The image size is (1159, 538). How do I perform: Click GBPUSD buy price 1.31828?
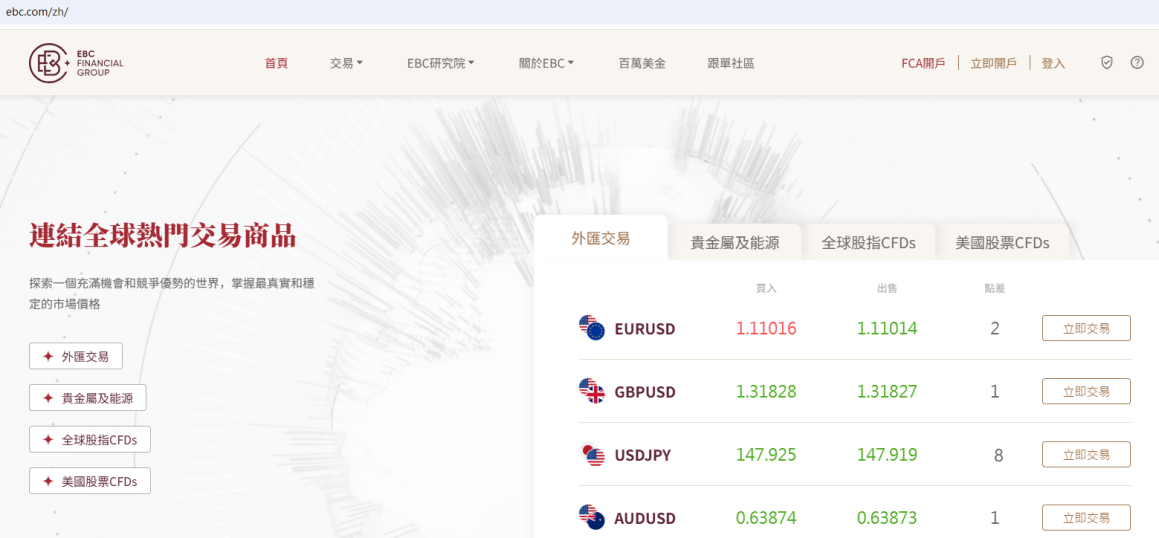pyautogui.click(x=766, y=392)
